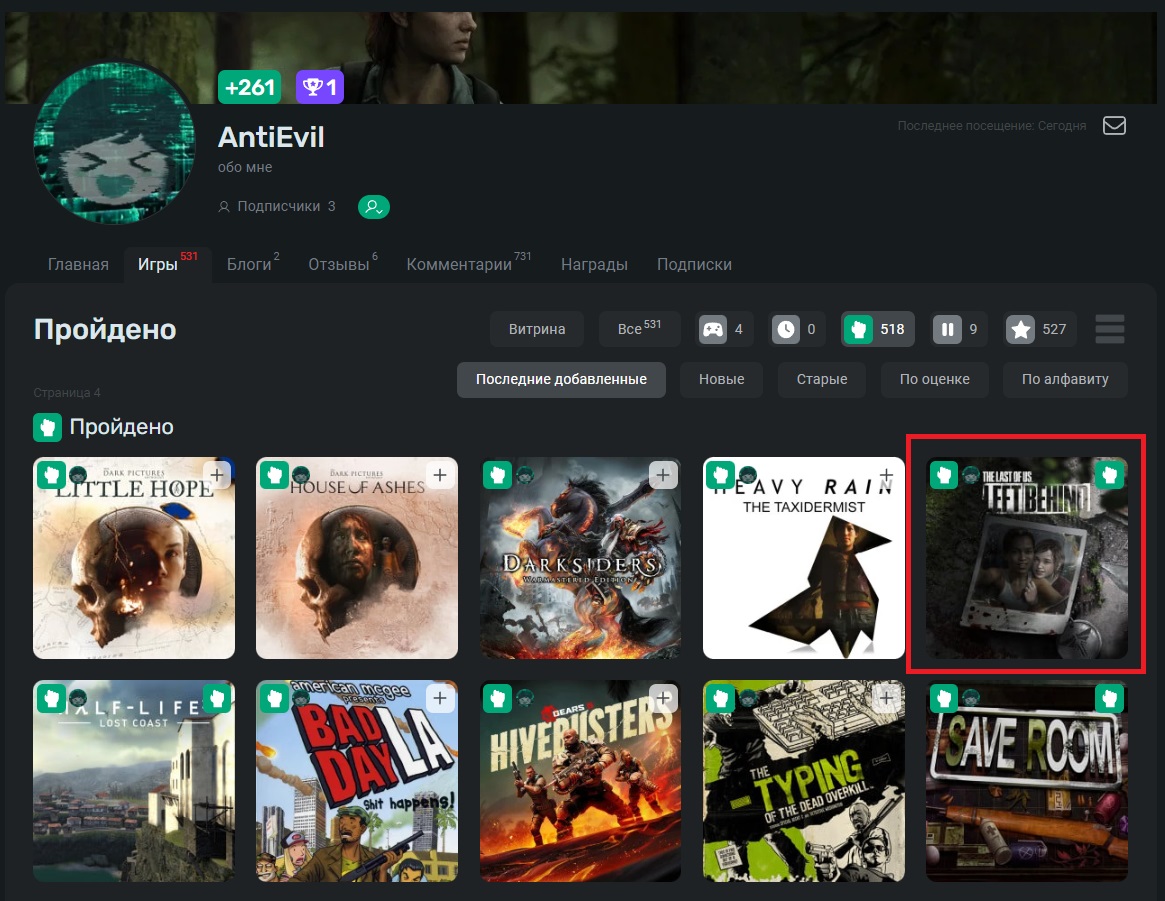Open The Last of Us Left Behind card
1165x901 pixels.
[1027, 558]
